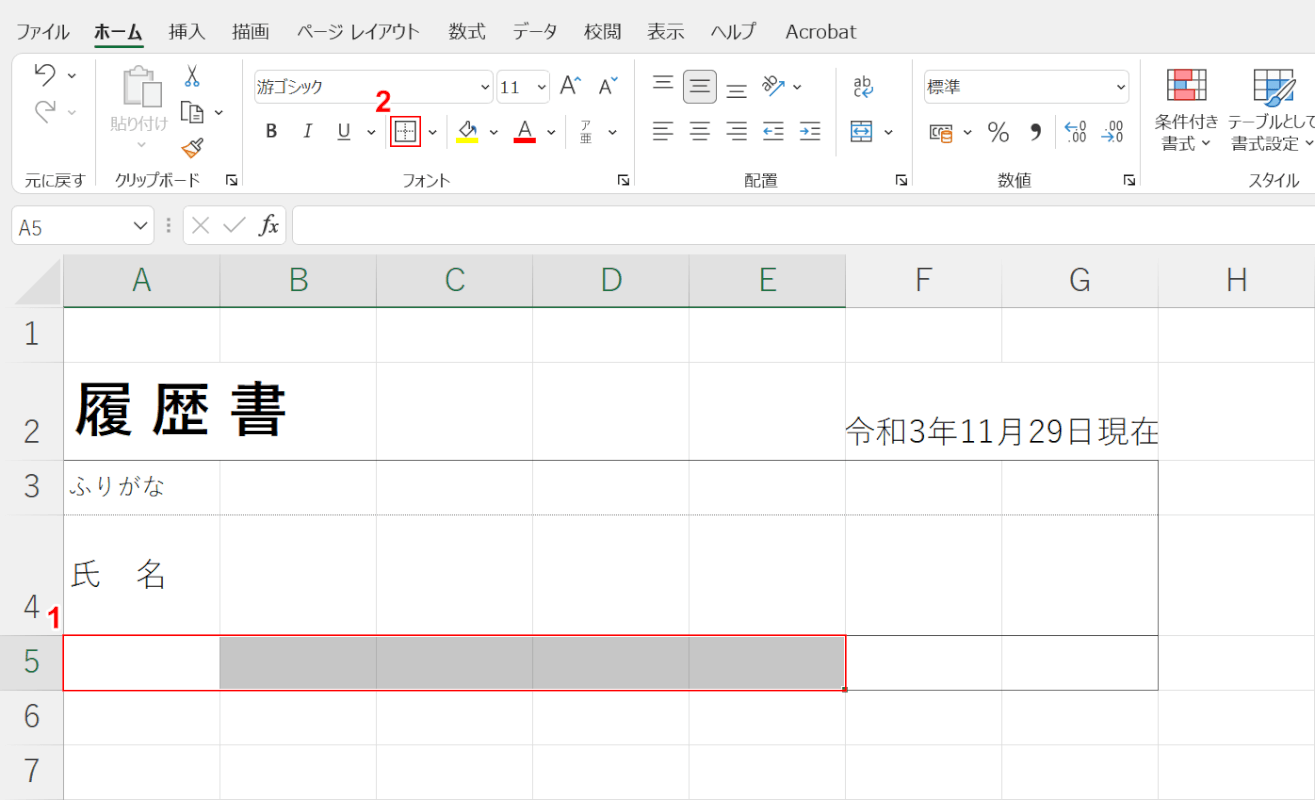Click the Redo arrow icon
This screenshot has width=1315, height=800.
click(46, 111)
